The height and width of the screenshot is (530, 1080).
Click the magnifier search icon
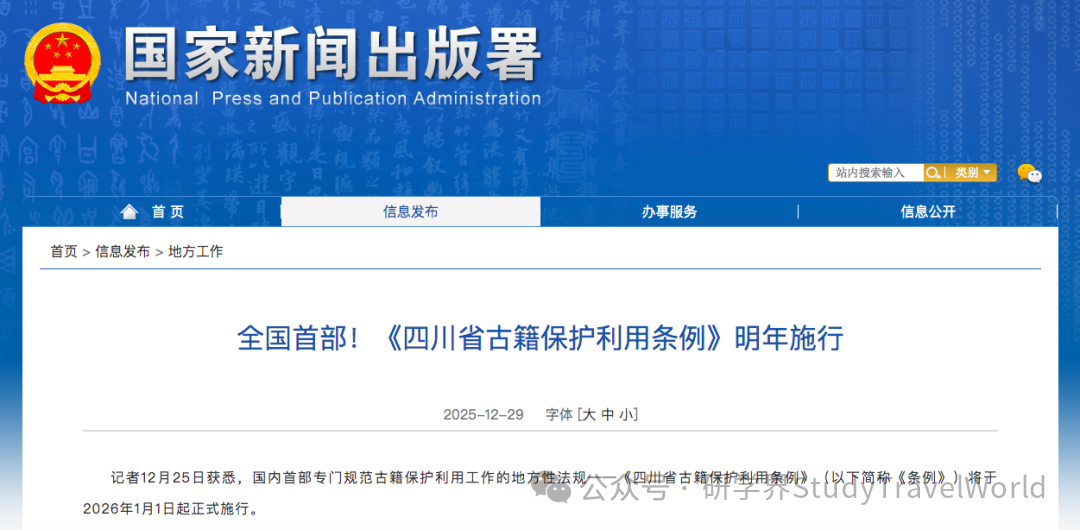coord(932,173)
